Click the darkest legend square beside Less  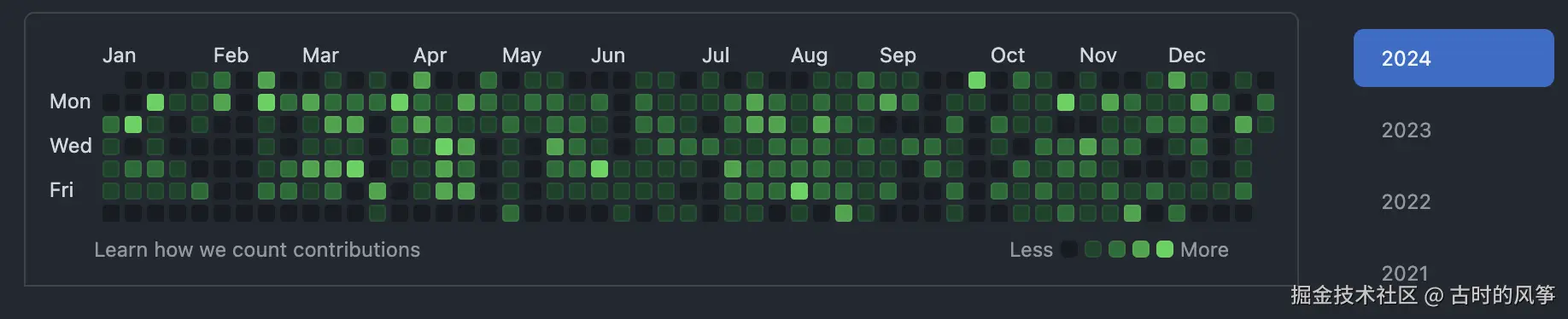click(x=1069, y=249)
